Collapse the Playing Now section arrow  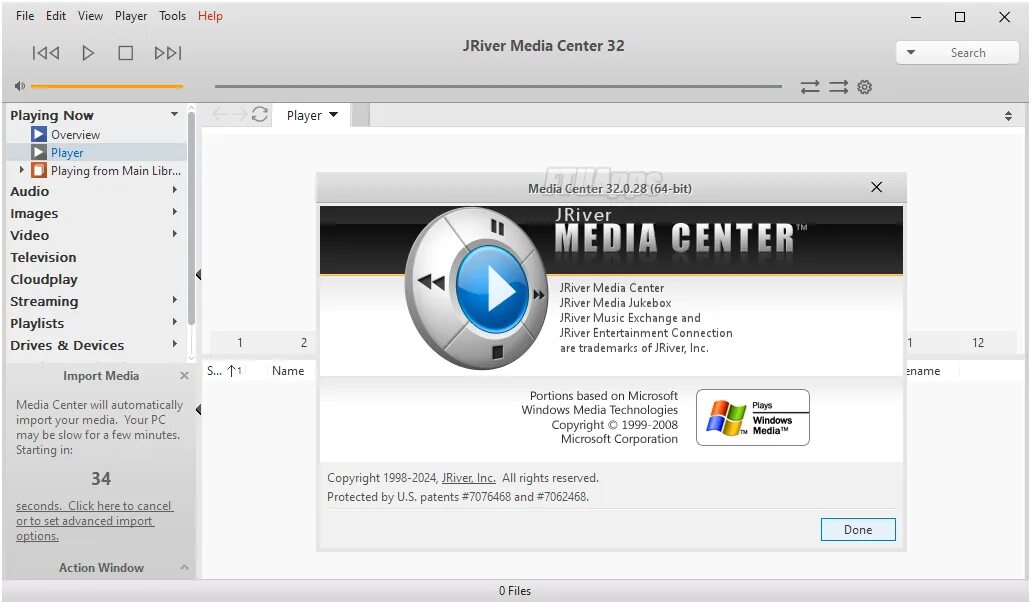(174, 114)
